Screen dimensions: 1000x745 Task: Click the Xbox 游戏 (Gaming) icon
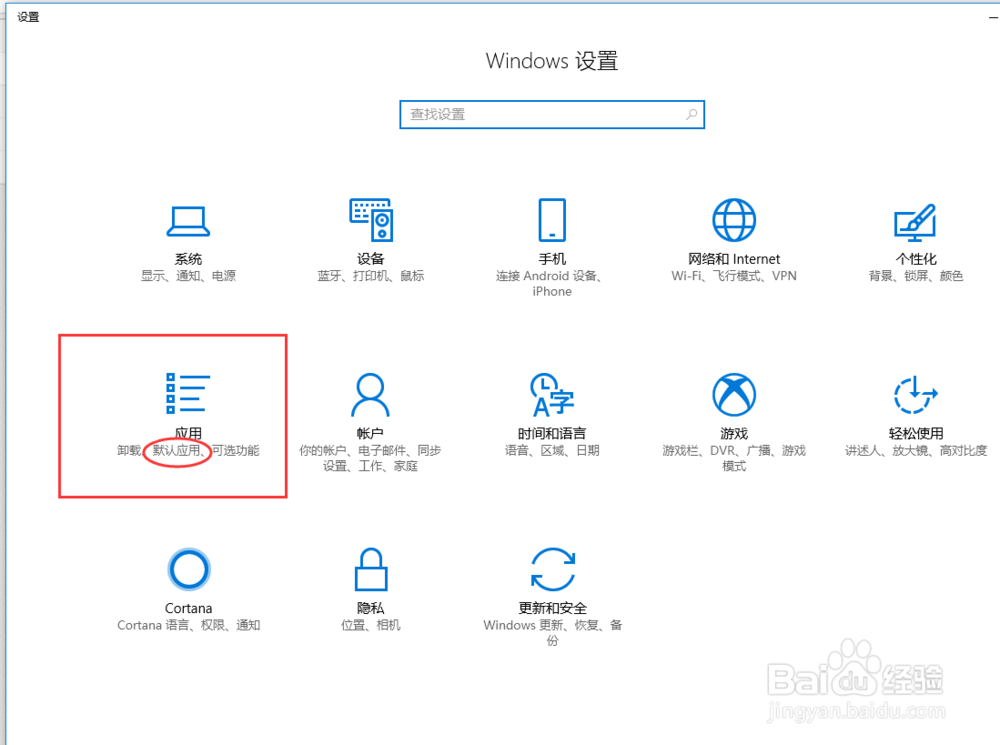click(733, 395)
